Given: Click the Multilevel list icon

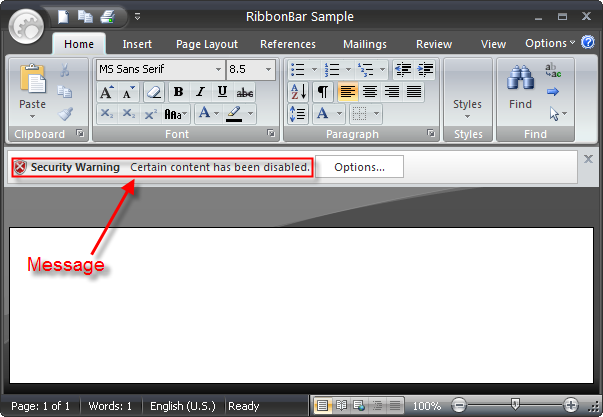Looking at the screenshot, I should click(365, 70).
